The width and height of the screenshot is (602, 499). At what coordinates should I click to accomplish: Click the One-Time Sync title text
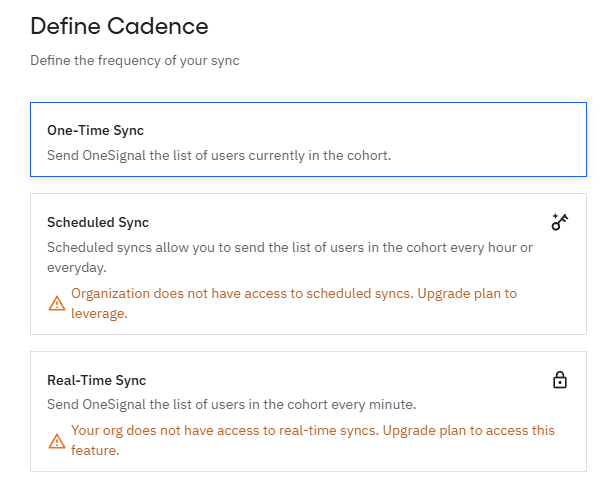(x=95, y=131)
